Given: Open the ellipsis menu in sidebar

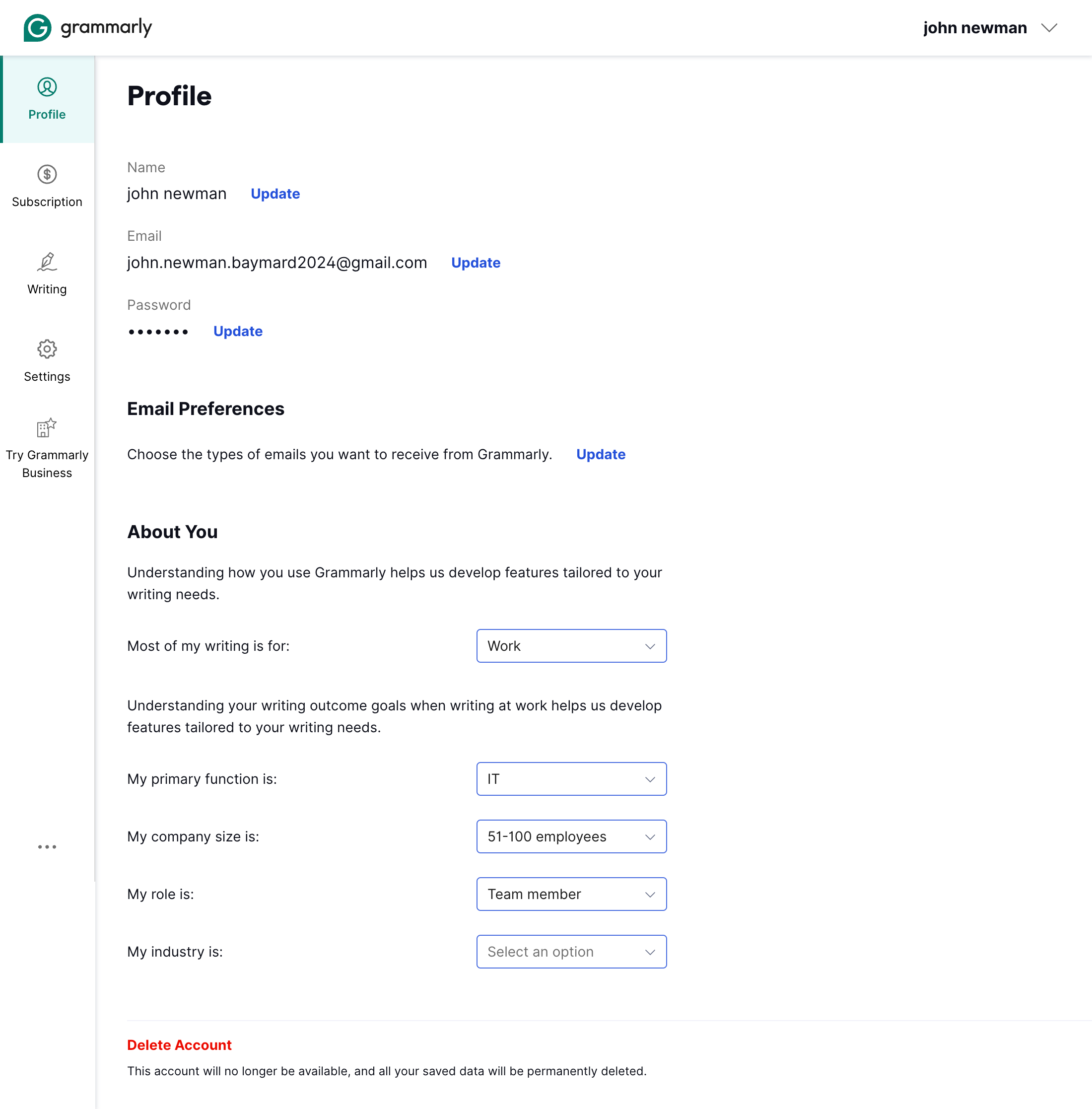Looking at the screenshot, I should [47, 846].
